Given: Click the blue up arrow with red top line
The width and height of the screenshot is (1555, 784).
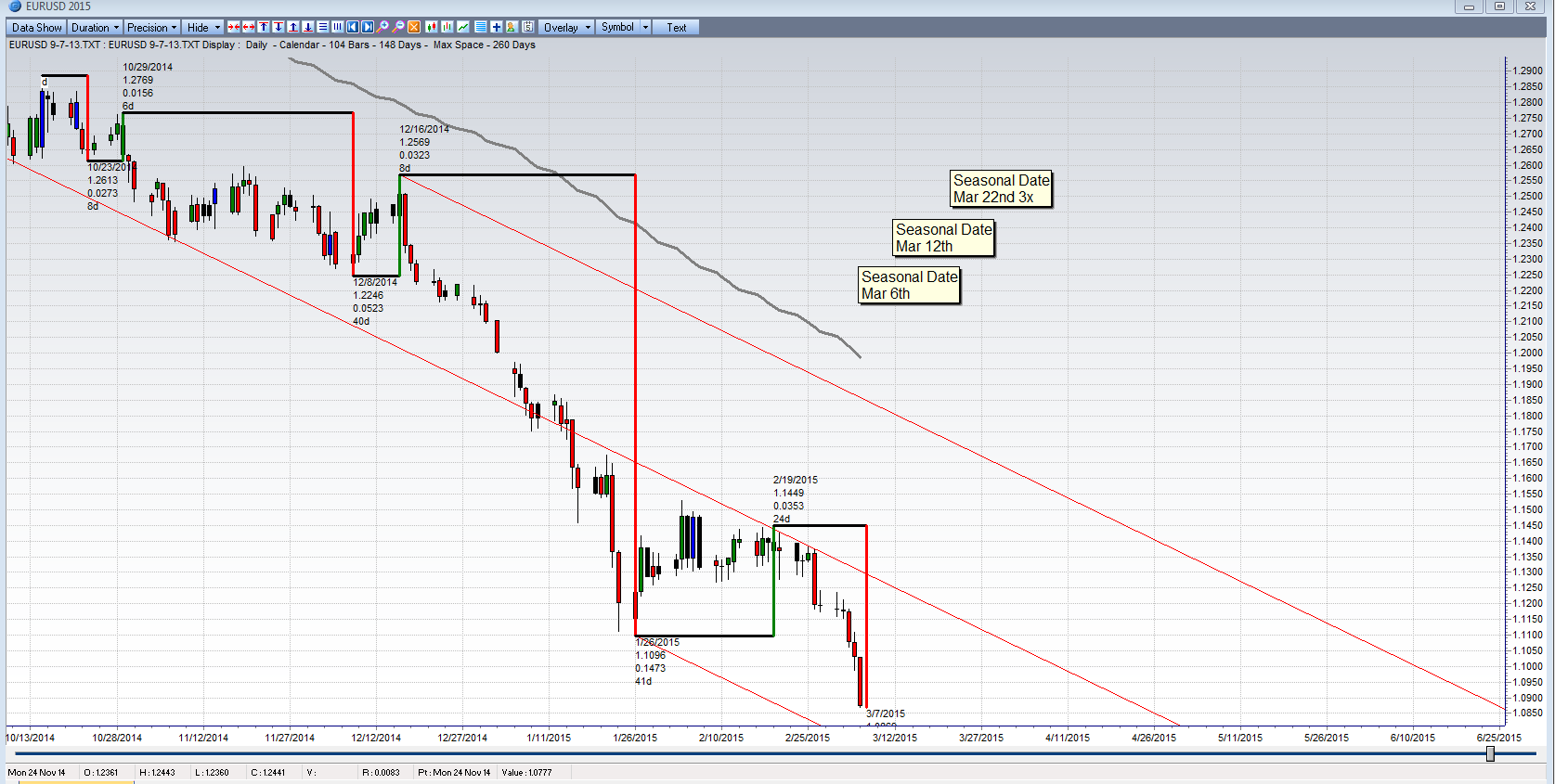Looking at the screenshot, I should pos(264,27).
